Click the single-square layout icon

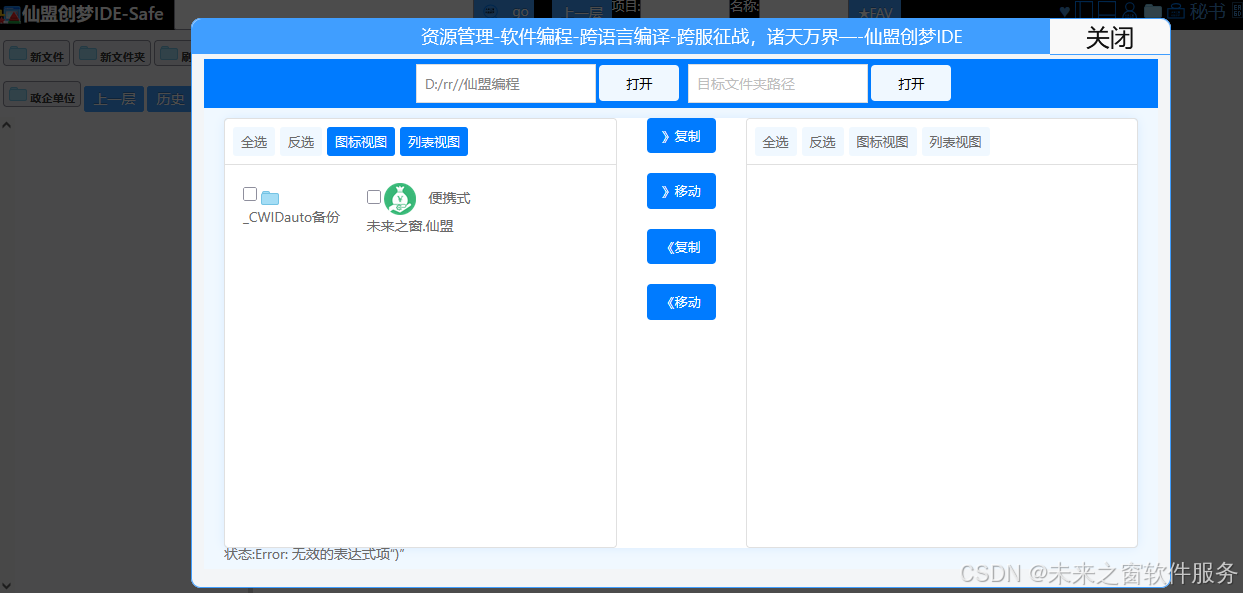tap(1107, 11)
